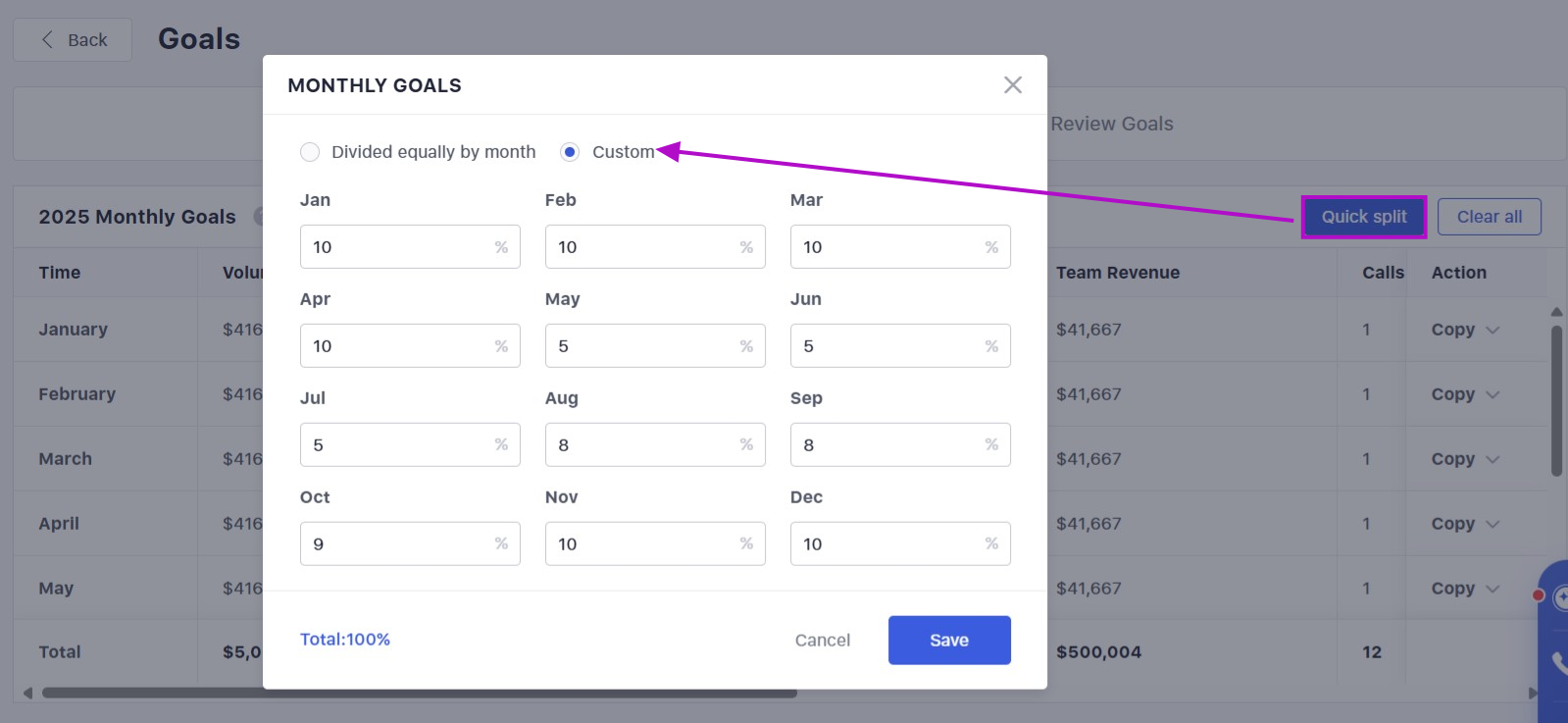Close the Monthly Goals dialog
The height and width of the screenshot is (723, 1568).
tap(1013, 85)
